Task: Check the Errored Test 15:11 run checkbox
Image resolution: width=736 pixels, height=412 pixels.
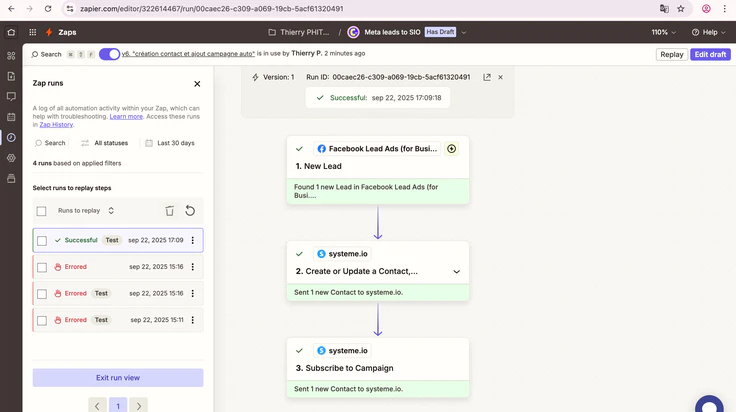Action: point(42,321)
